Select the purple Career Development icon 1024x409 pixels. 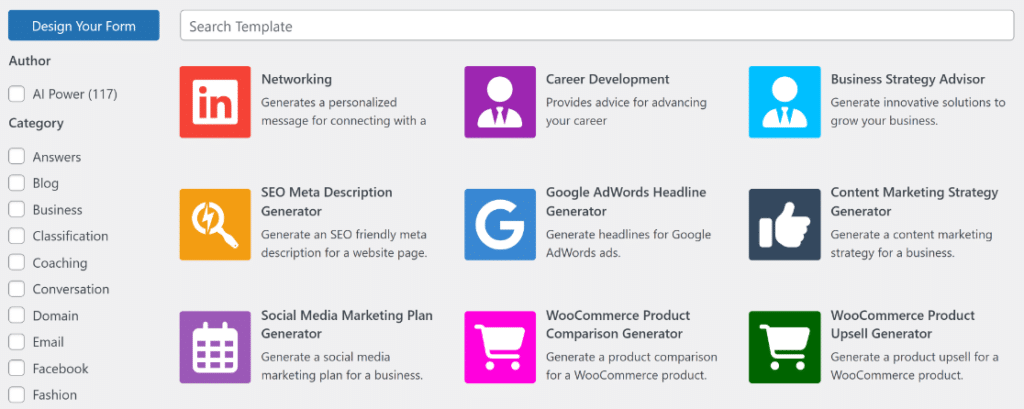500,102
